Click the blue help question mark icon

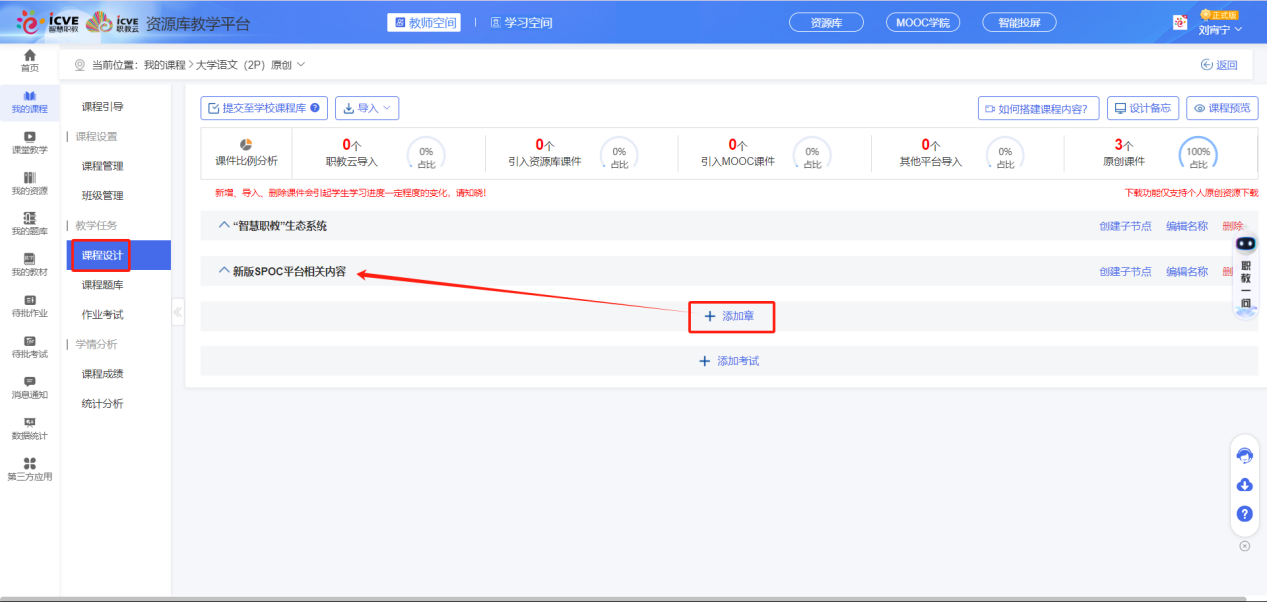coord(1245,514)
